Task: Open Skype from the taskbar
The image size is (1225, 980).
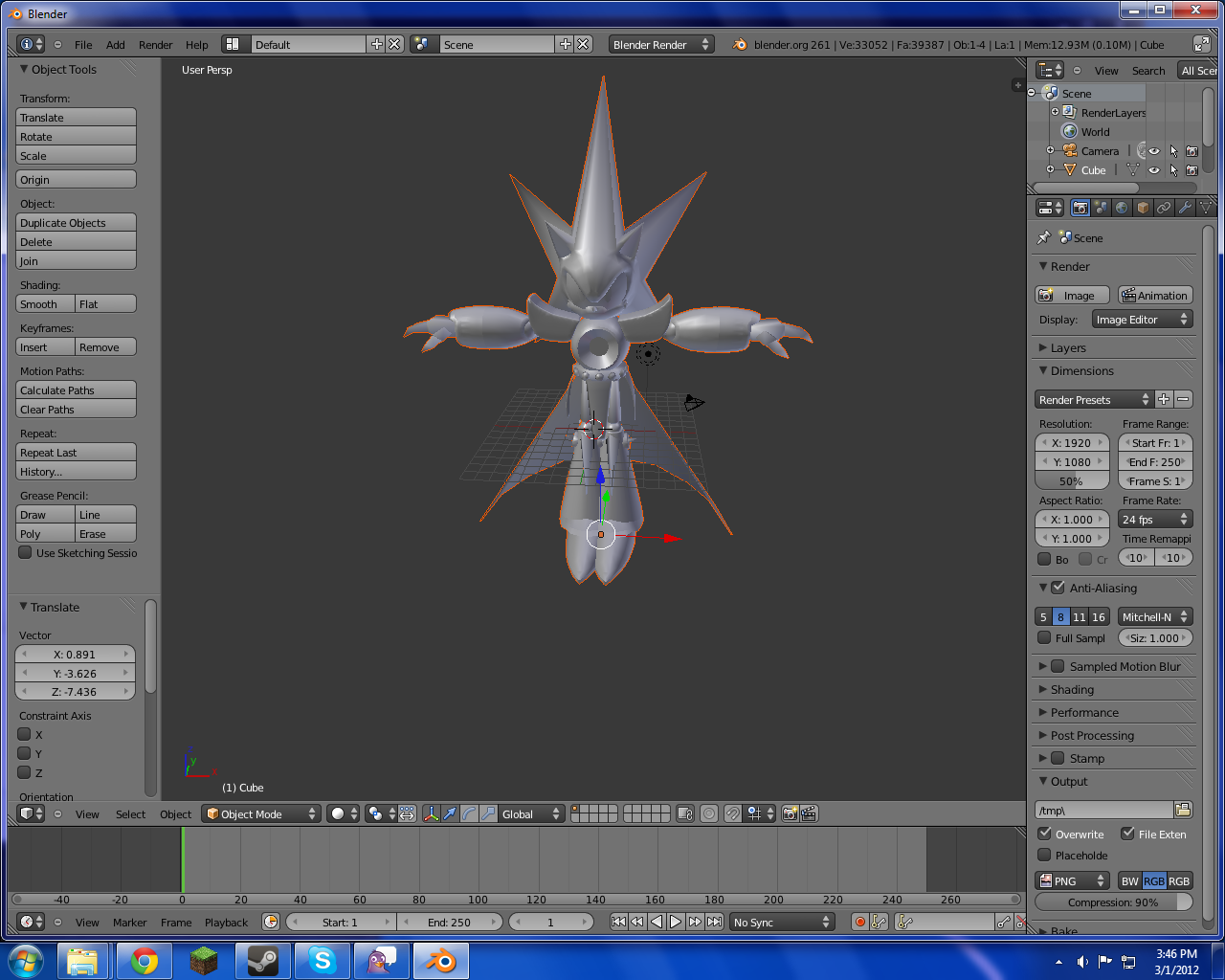Action: (323, 960)
